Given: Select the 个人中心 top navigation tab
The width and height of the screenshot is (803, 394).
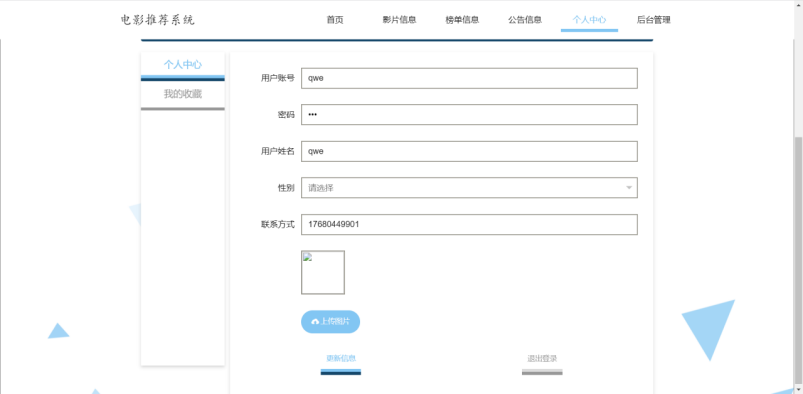Looking at the screenshot, I should pos(589,20).
